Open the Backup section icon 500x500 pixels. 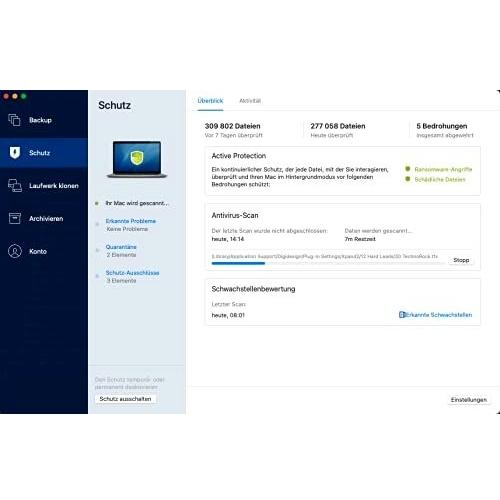[x=14, y=120]
